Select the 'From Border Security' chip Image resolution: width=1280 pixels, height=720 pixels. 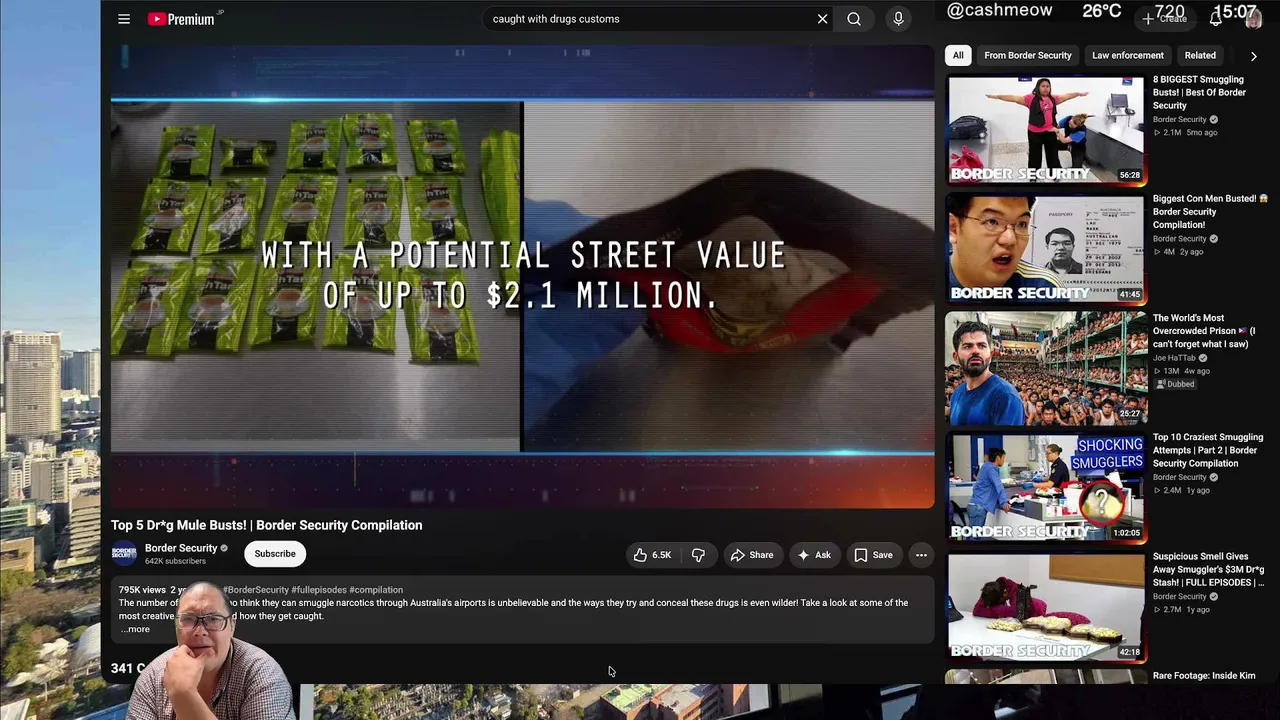point(1027,56)
